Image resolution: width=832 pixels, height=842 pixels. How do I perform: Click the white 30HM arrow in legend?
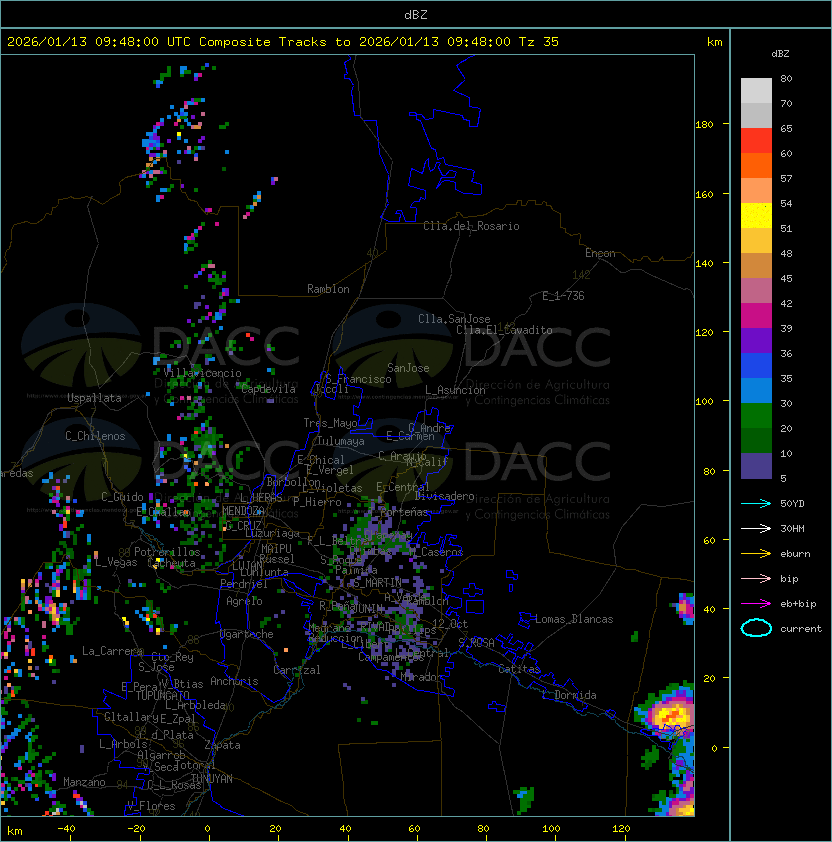(x=756, y=528)
